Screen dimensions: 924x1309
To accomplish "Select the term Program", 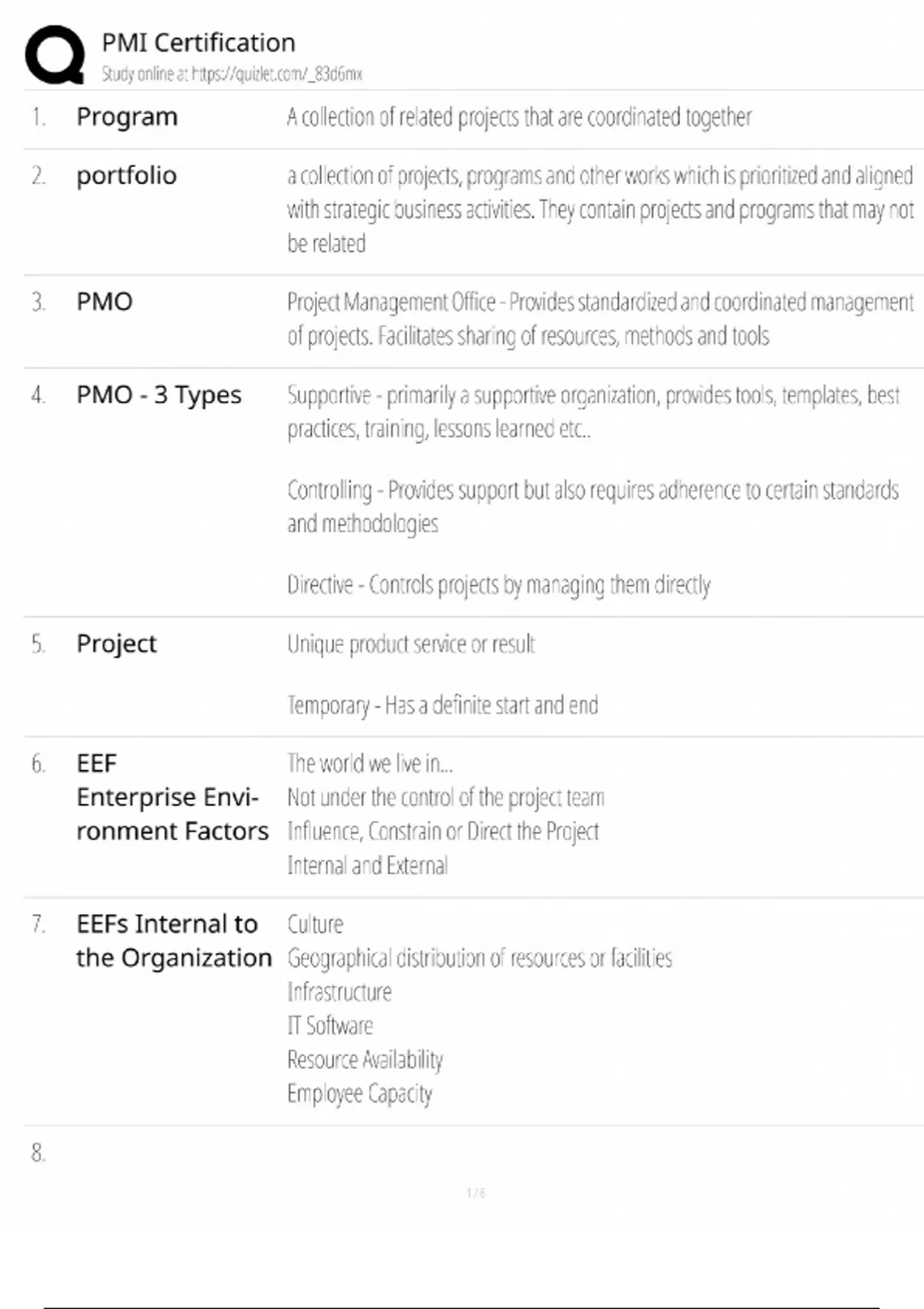I will tap(127, 117).
